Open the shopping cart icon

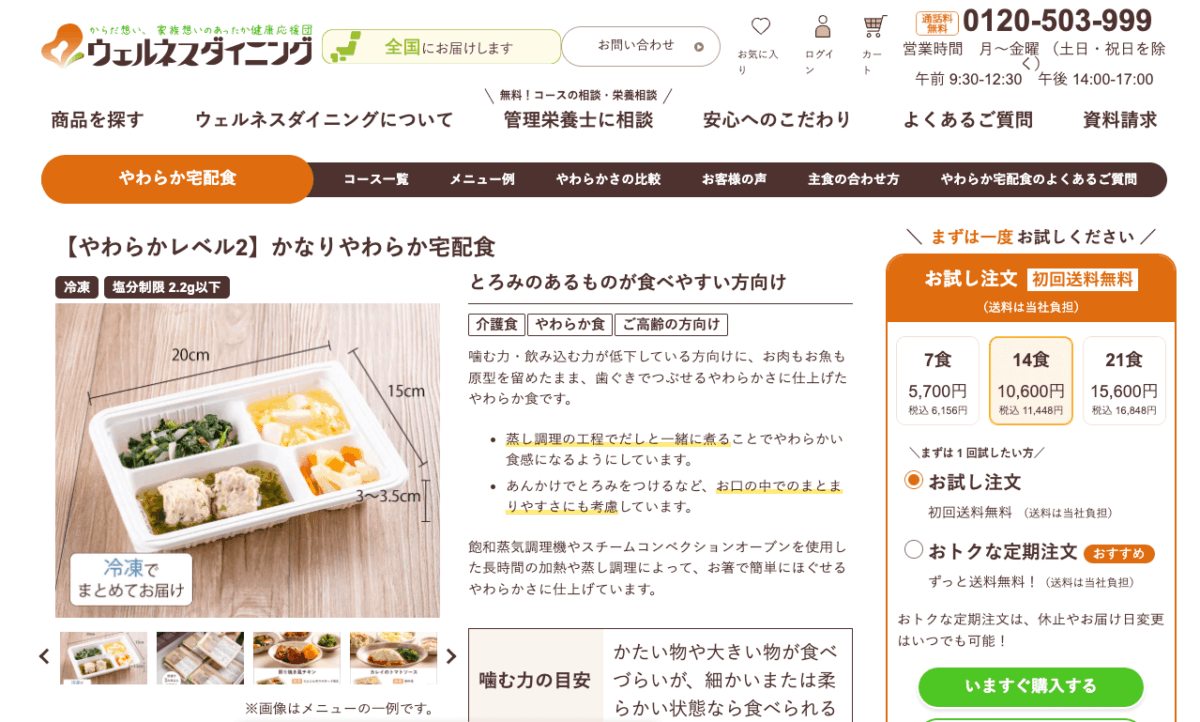pos(875,26)
